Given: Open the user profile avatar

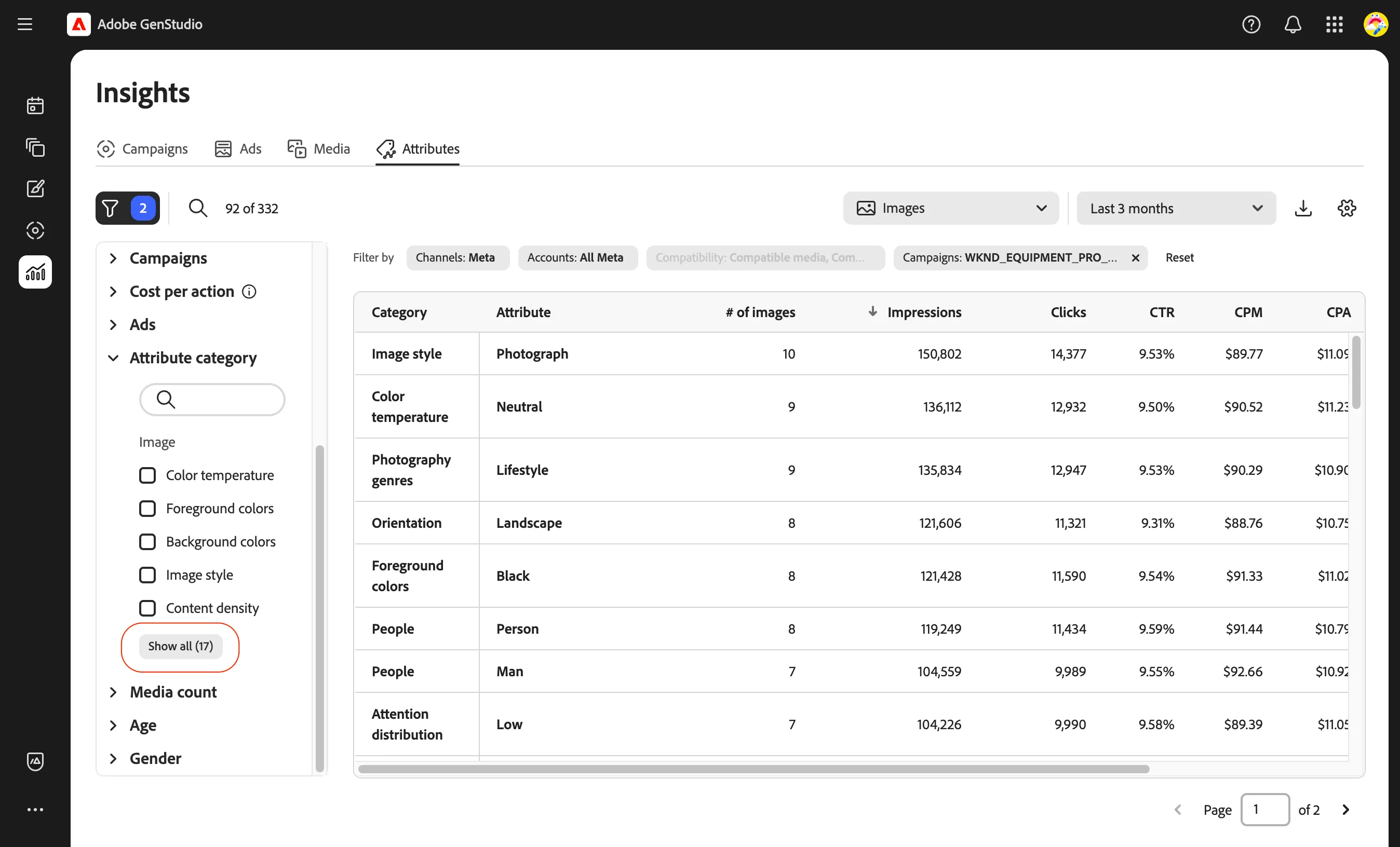Looking at the screenshot, I should point(1376,24).
